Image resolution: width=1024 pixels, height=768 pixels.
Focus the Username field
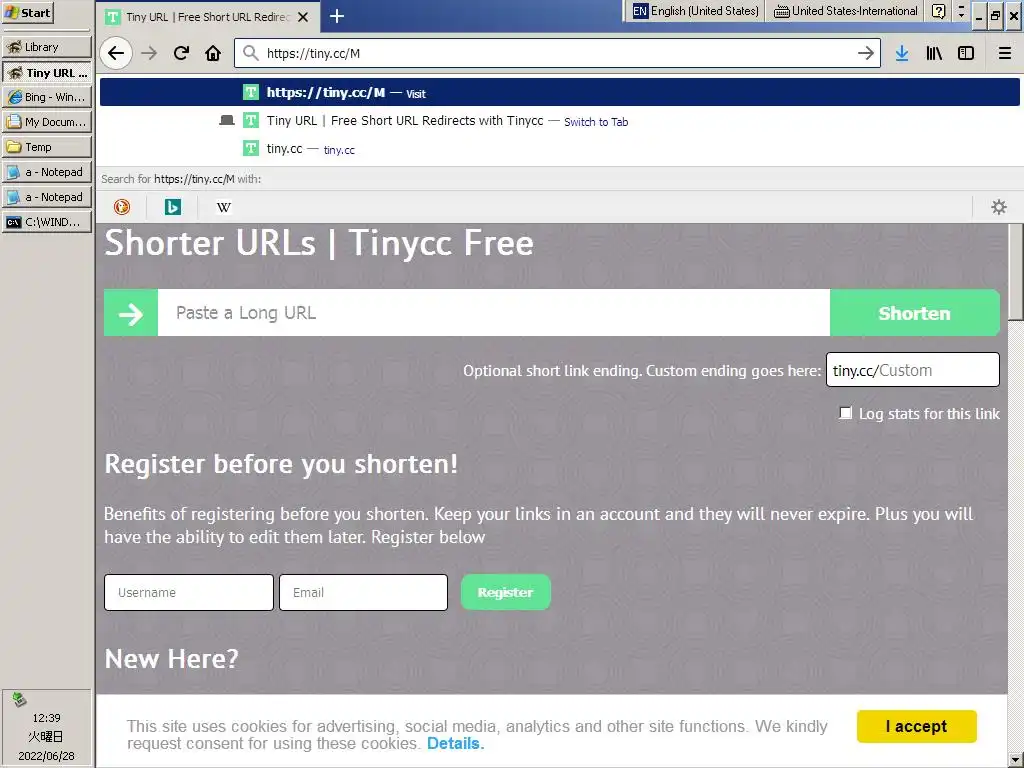pyautogui.click(x=189, y=592)
